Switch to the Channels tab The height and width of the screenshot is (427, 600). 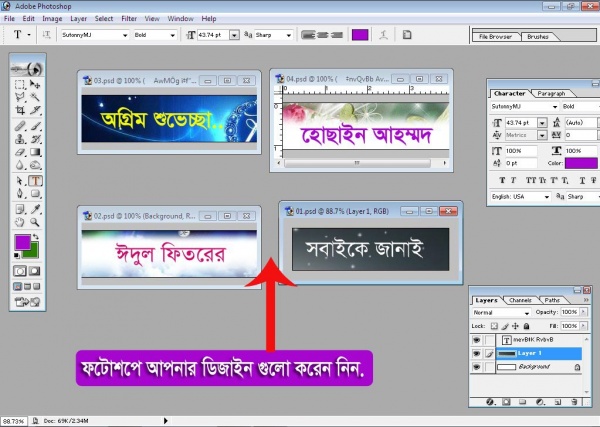click(x=520, y=300)
